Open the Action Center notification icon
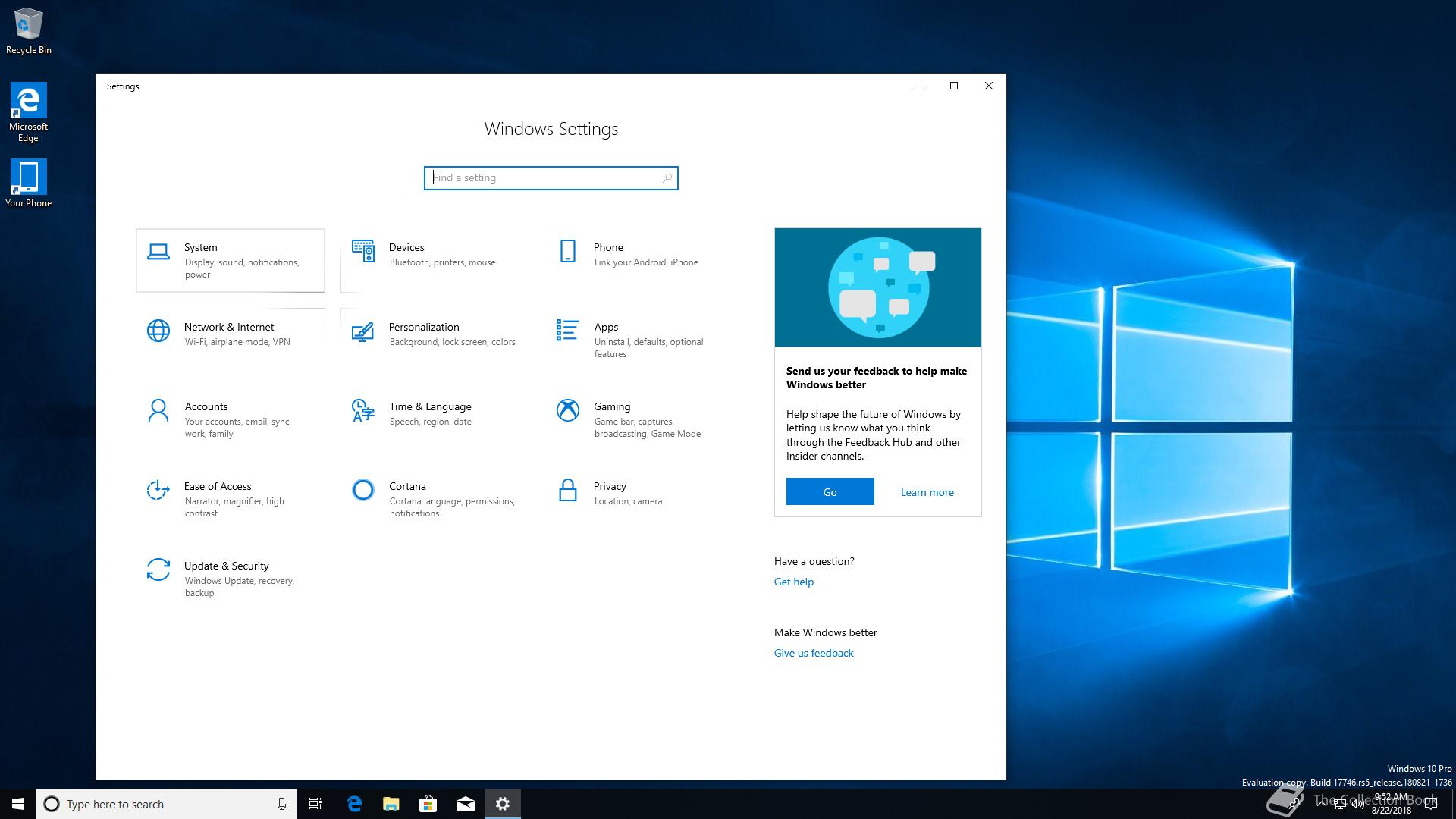 point(1432,804)
